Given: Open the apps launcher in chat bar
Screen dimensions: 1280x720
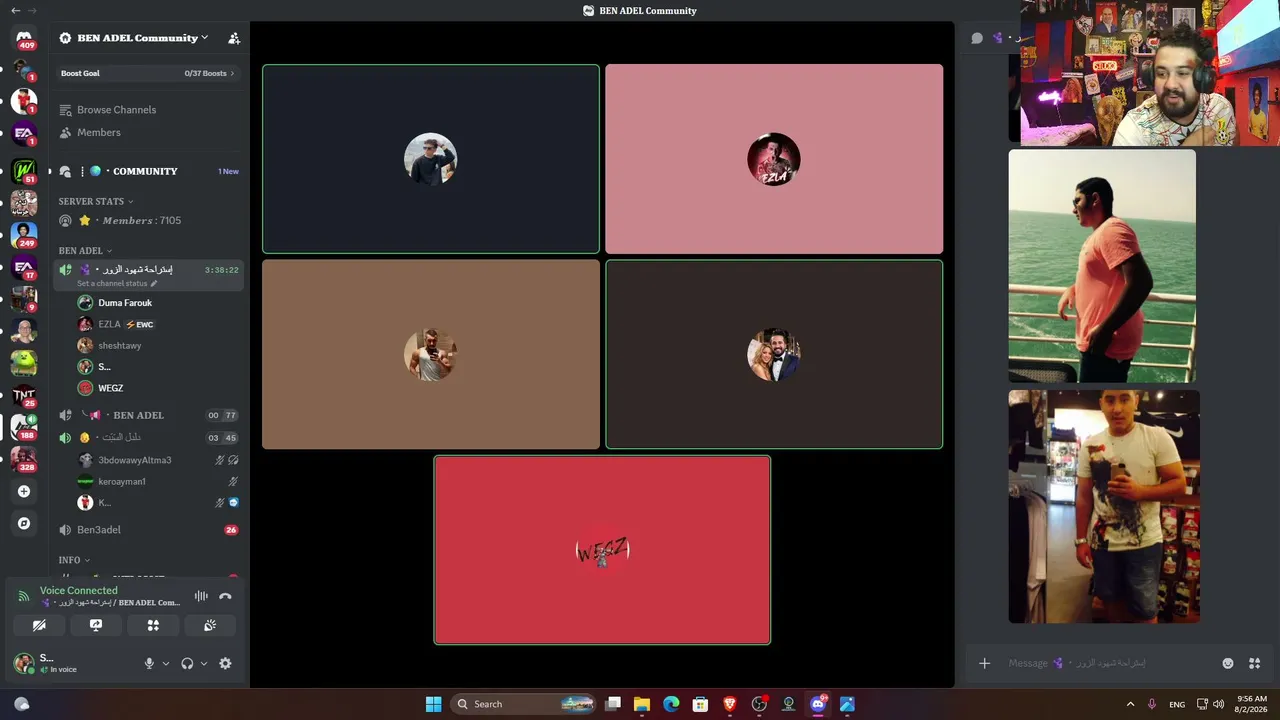Looking at the screenshot, I should pos(1254,663).
